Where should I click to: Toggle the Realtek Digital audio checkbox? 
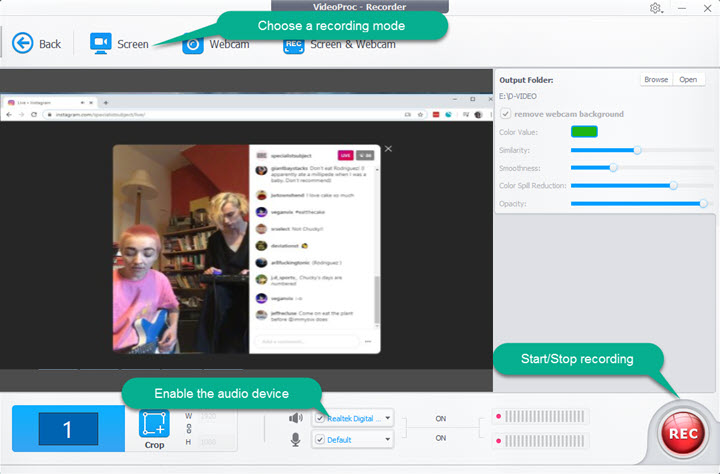click(x=320, y=418)
